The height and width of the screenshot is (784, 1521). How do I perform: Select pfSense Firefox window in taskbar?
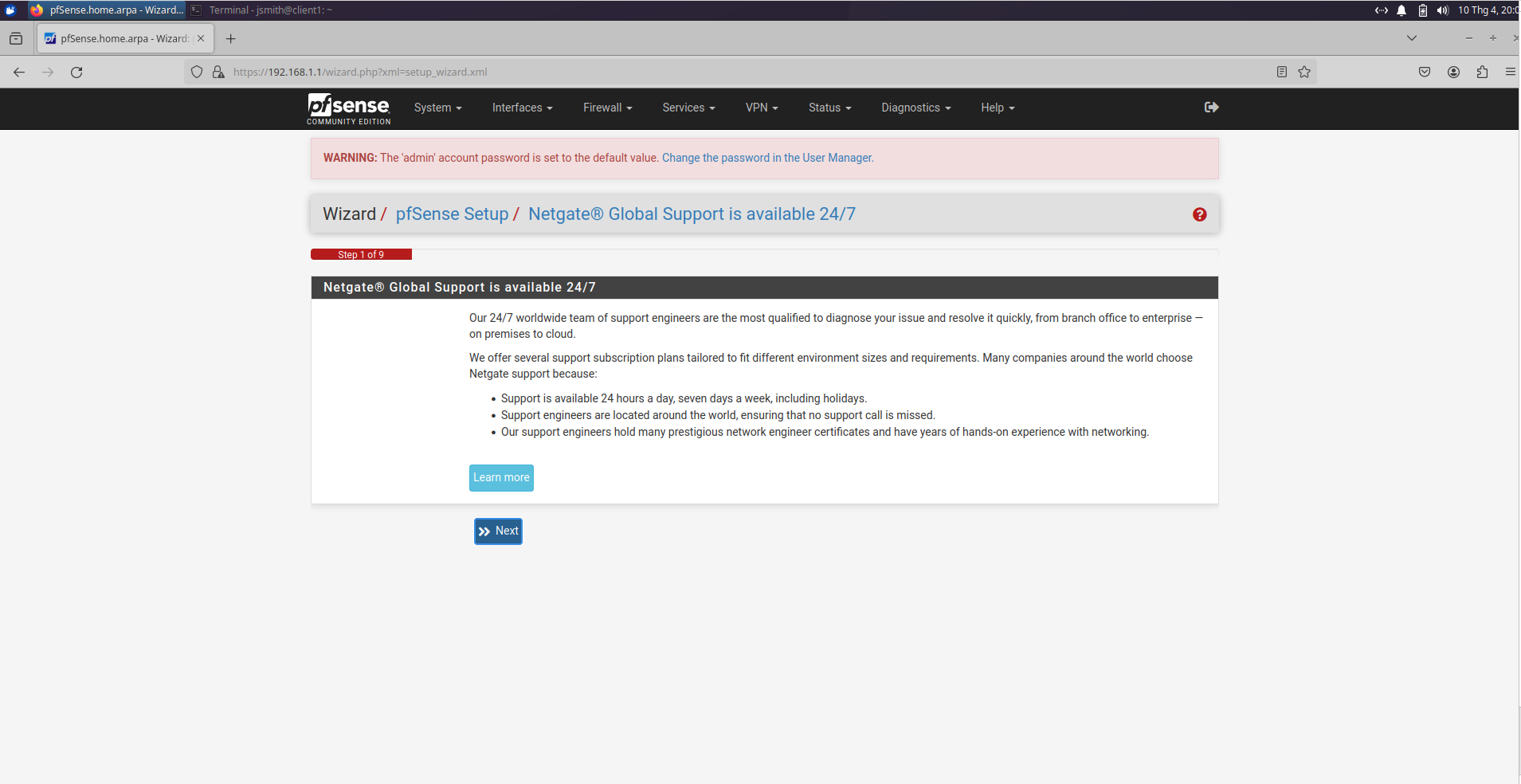coord(106,10)
